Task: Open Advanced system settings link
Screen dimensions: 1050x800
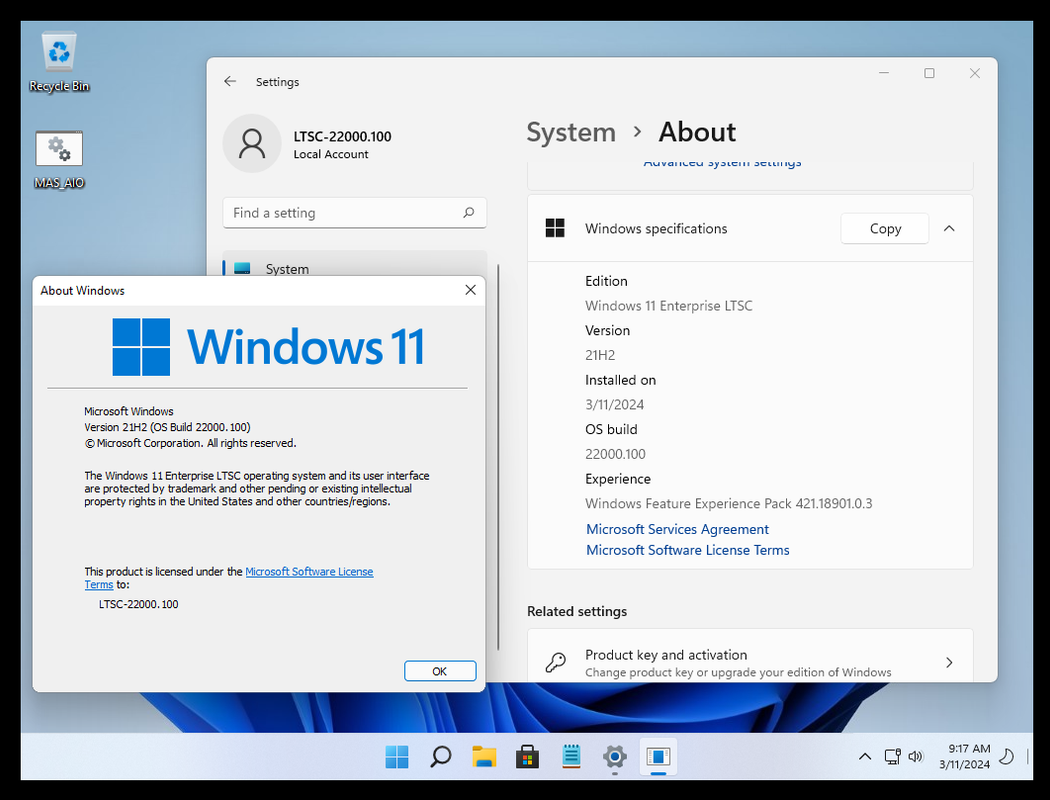Action: [722, 163]
